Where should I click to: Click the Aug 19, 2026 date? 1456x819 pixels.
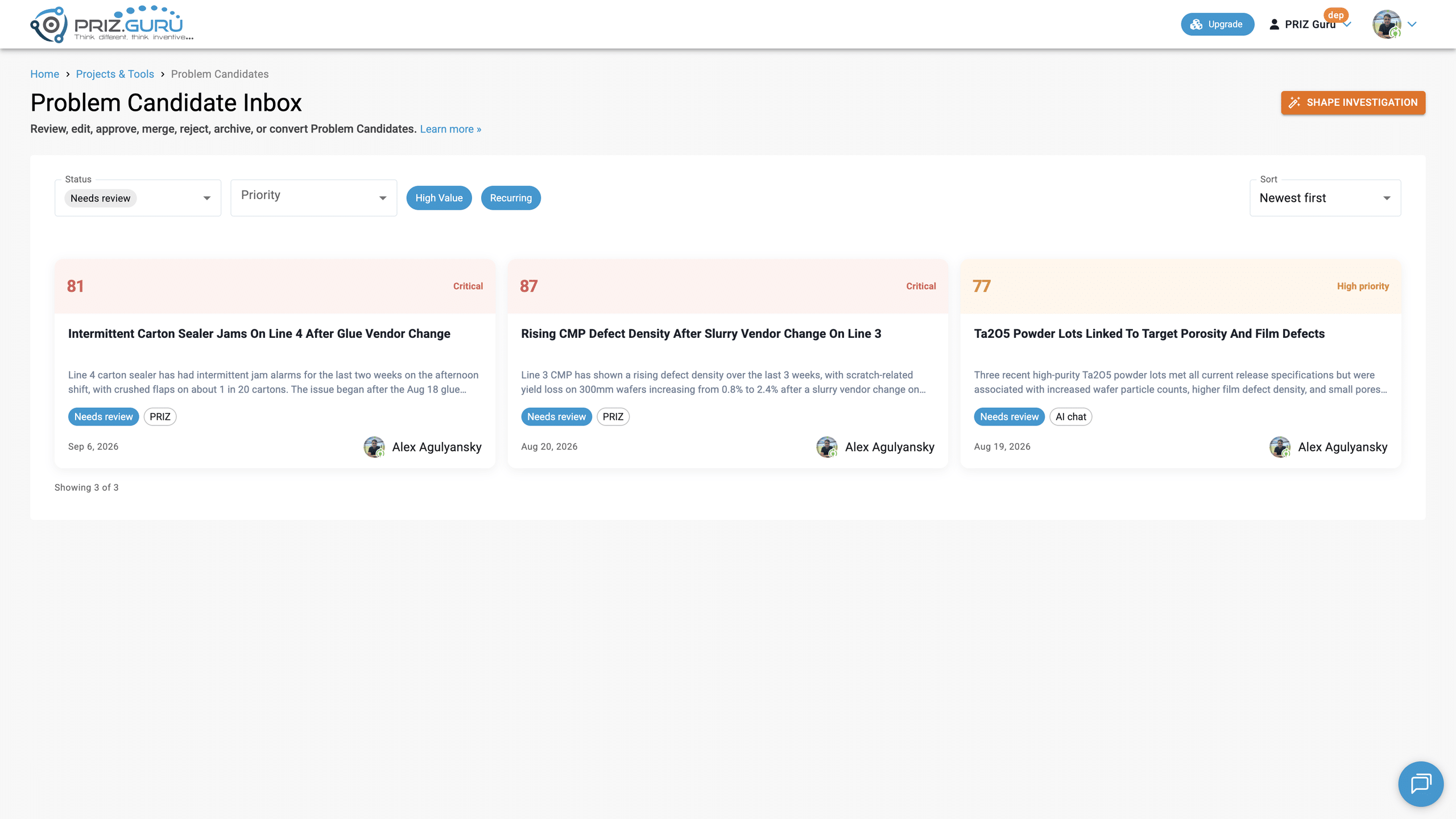[1002, 446]
